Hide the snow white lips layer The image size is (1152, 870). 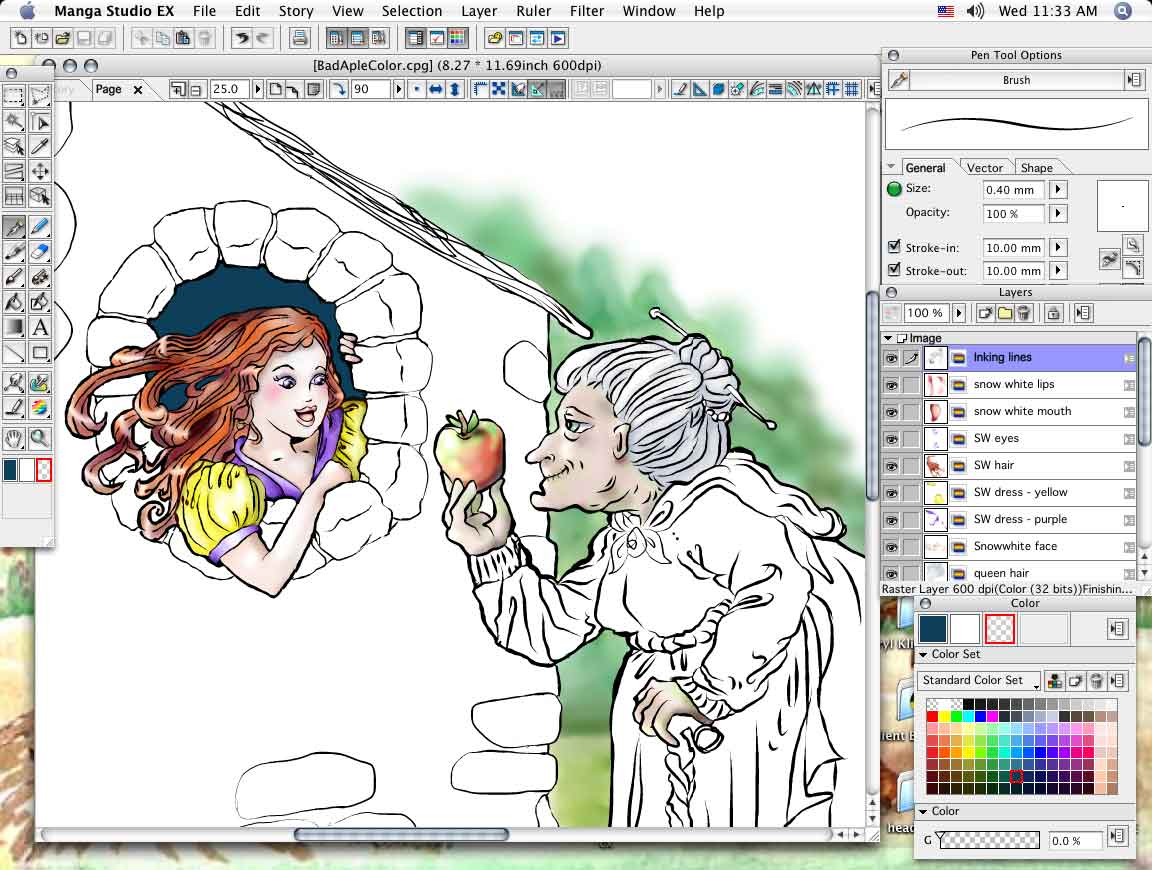[891, 385]
